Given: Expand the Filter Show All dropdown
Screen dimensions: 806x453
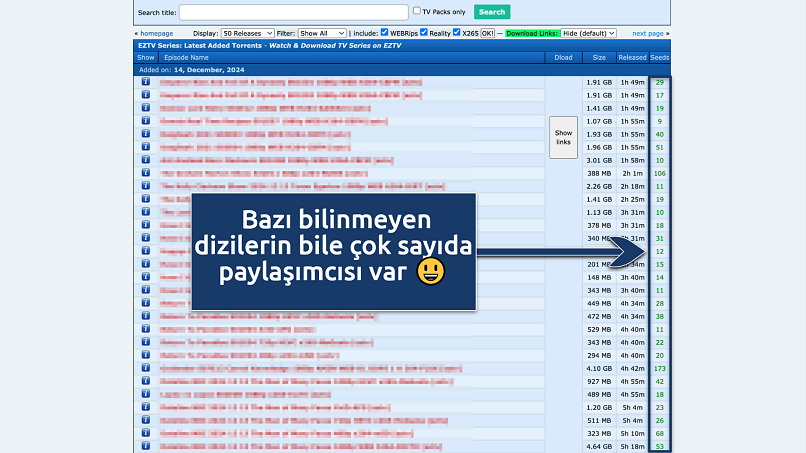Looking at the screenshot, I should coord(321,33).
